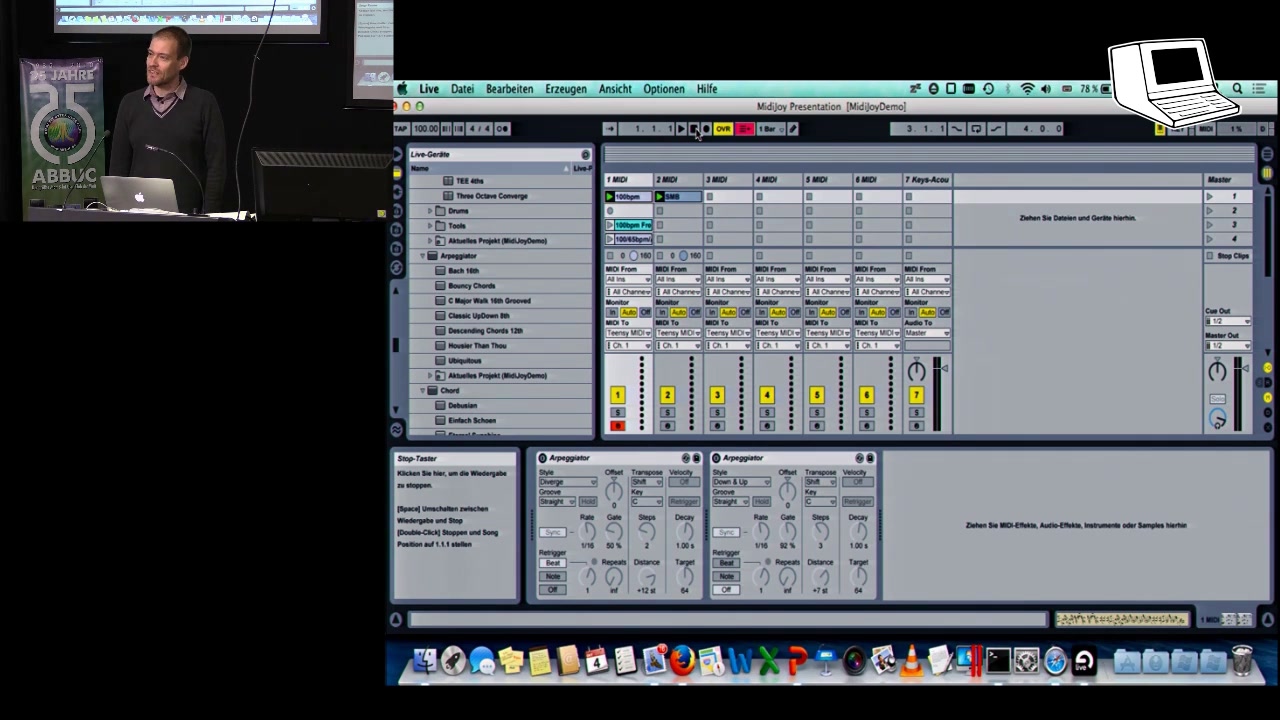
Task: Select Beat retrigger in second Arpeggiator
Action: click(x=726, y=563)
